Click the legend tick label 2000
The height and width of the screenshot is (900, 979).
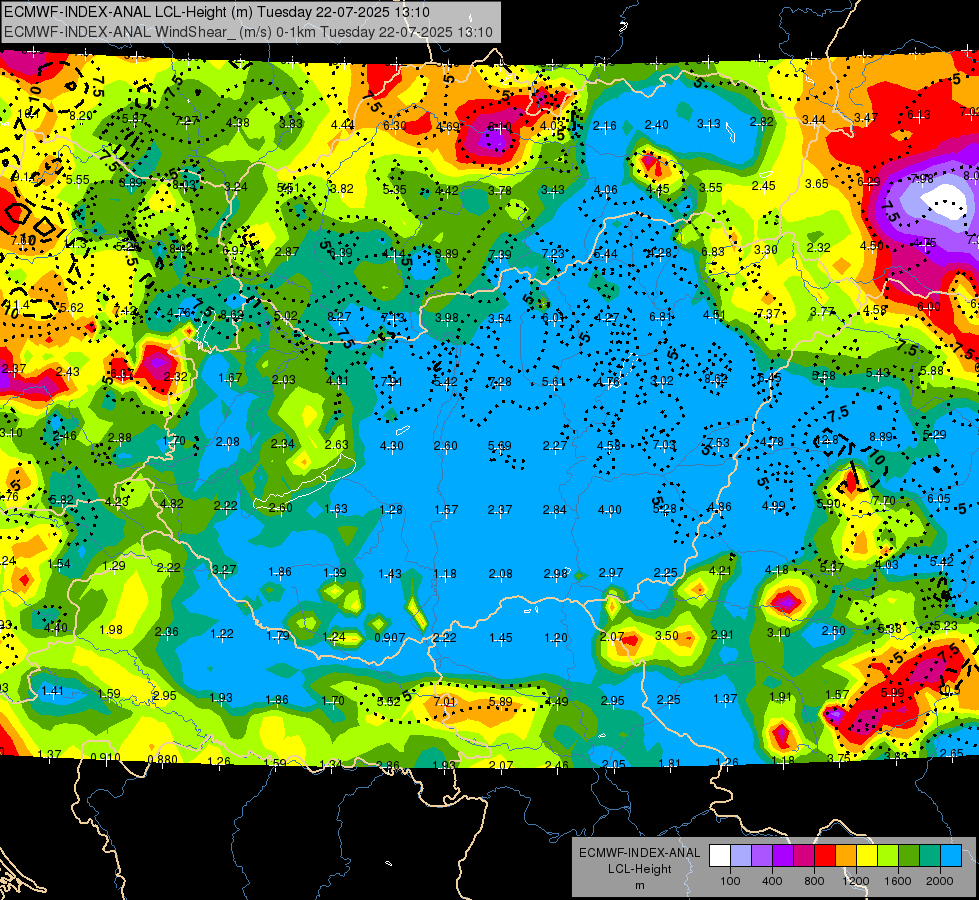(x=940, y=881)
